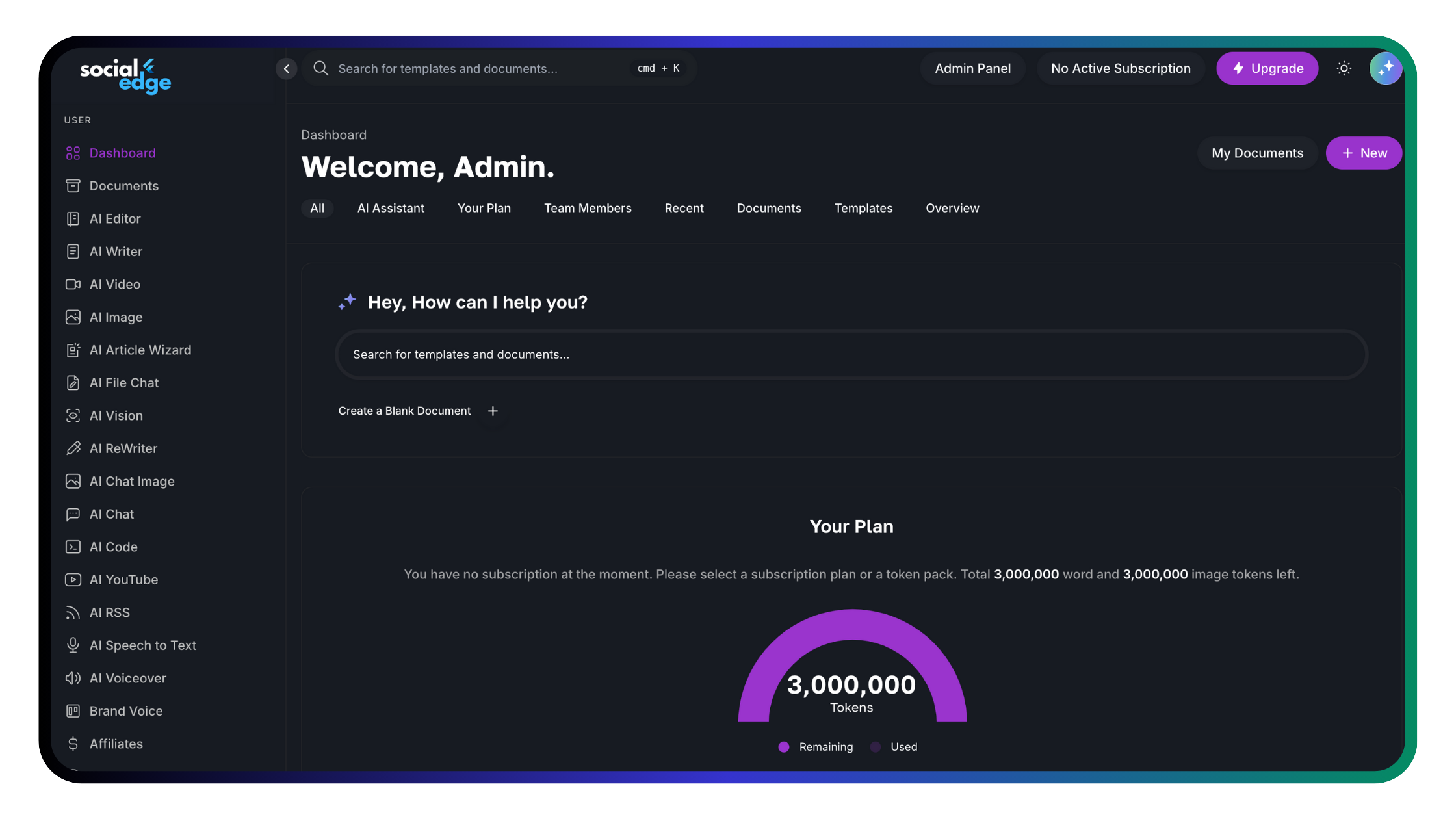Image resolution: width=1456 pixels, height=819 pixels.
Task: Click Create a Blank Document
Action: tap(404, 411)
